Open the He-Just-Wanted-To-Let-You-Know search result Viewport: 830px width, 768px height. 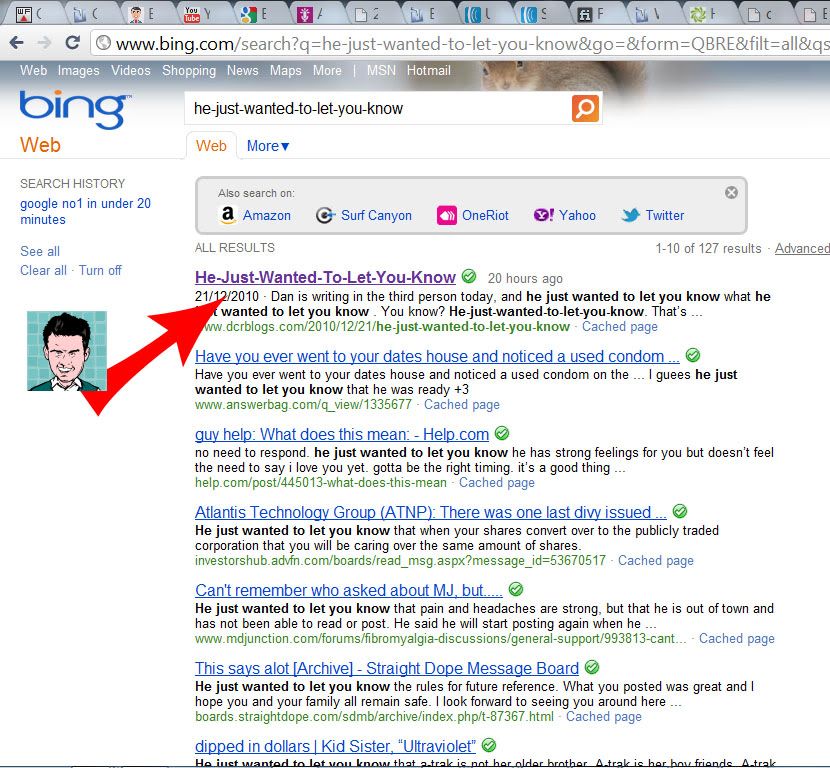(x=325, y=277)
